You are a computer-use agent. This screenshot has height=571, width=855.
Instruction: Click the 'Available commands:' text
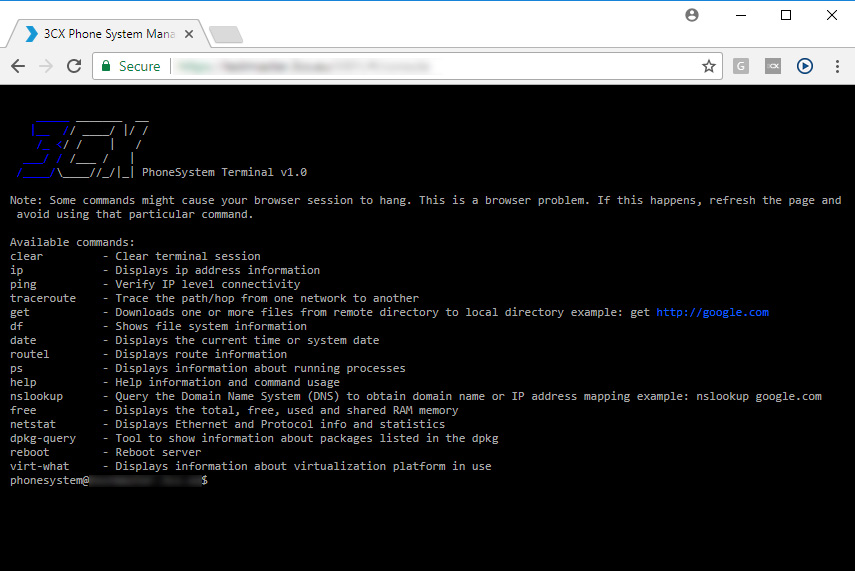(72, 242)
